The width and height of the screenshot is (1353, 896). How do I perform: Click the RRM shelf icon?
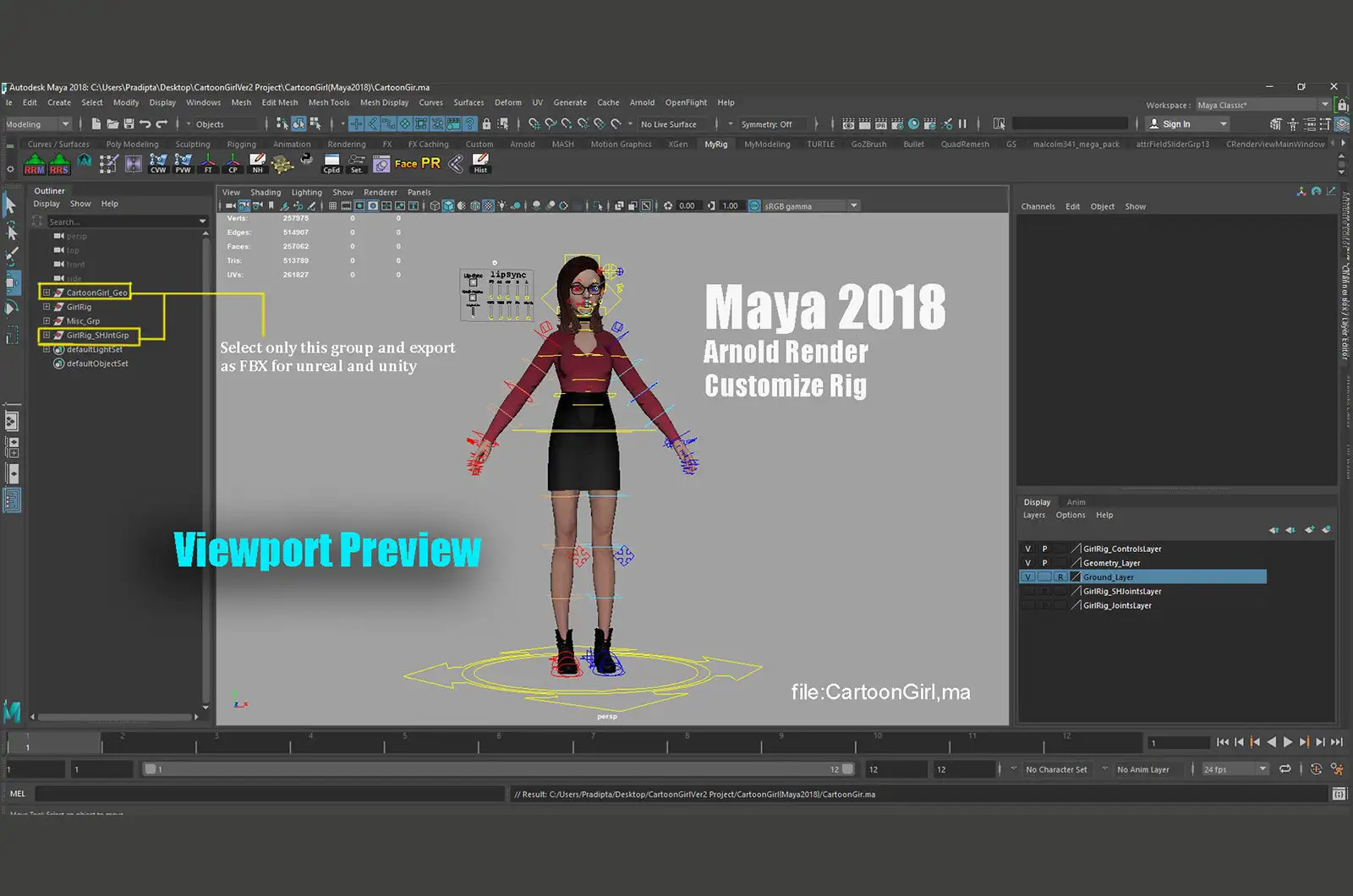coord(35,164)
